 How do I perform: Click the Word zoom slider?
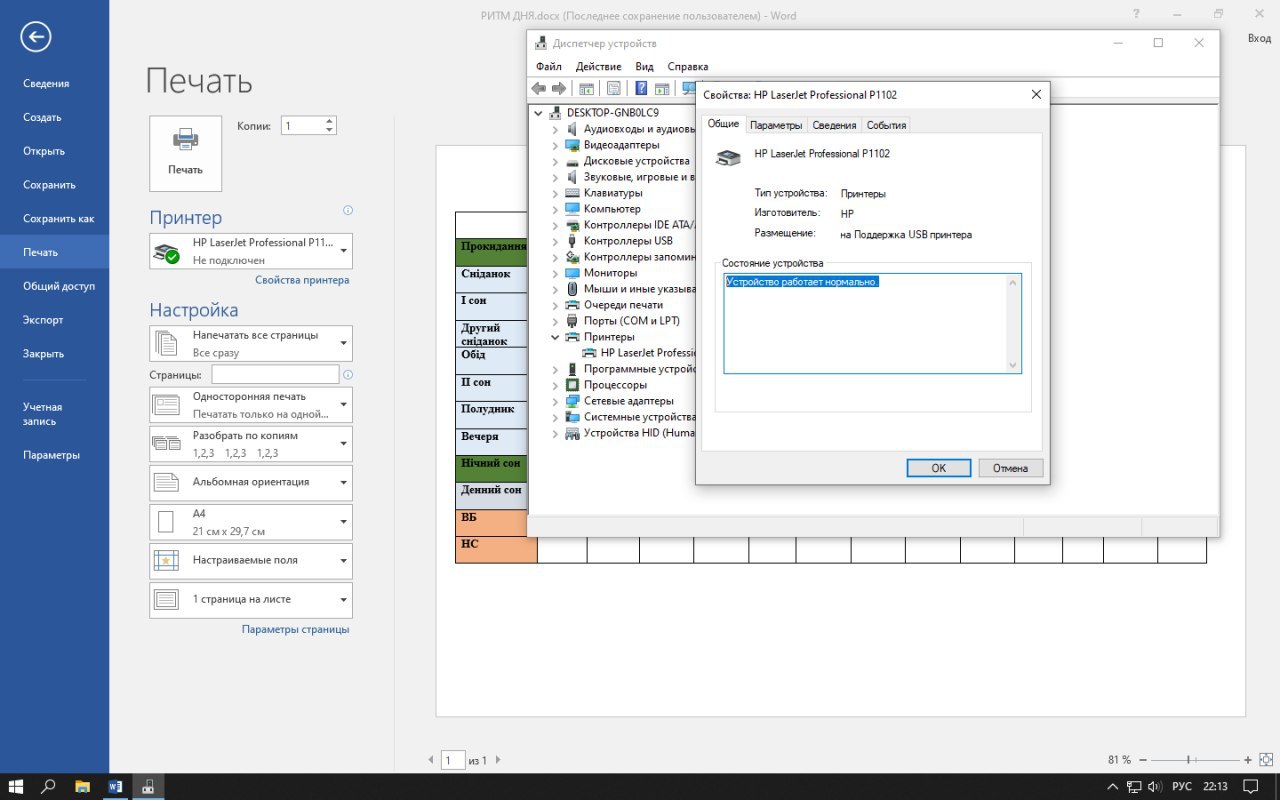(x=1195, y=760)
